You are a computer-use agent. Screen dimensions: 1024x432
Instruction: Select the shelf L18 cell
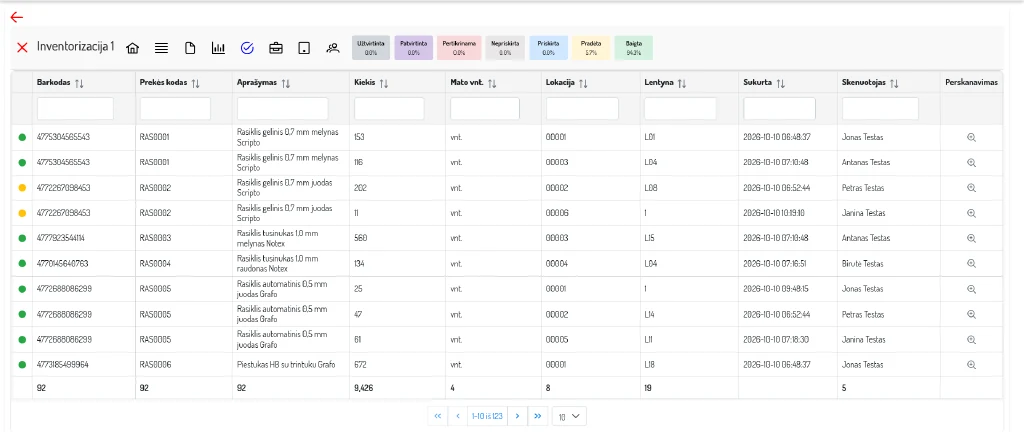click(x=689, y=365)
